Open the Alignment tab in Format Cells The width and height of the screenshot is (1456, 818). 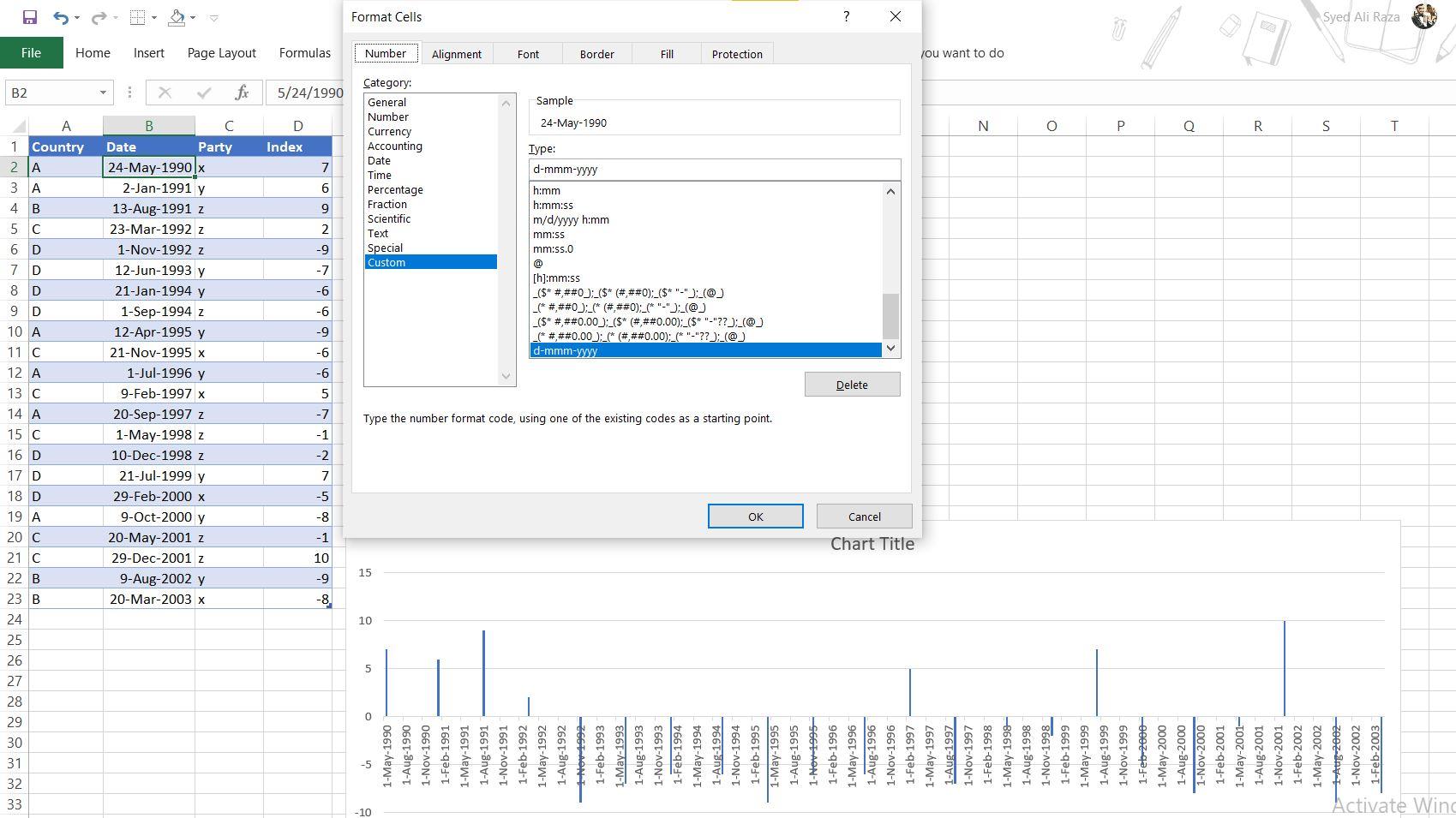[457, 54]
